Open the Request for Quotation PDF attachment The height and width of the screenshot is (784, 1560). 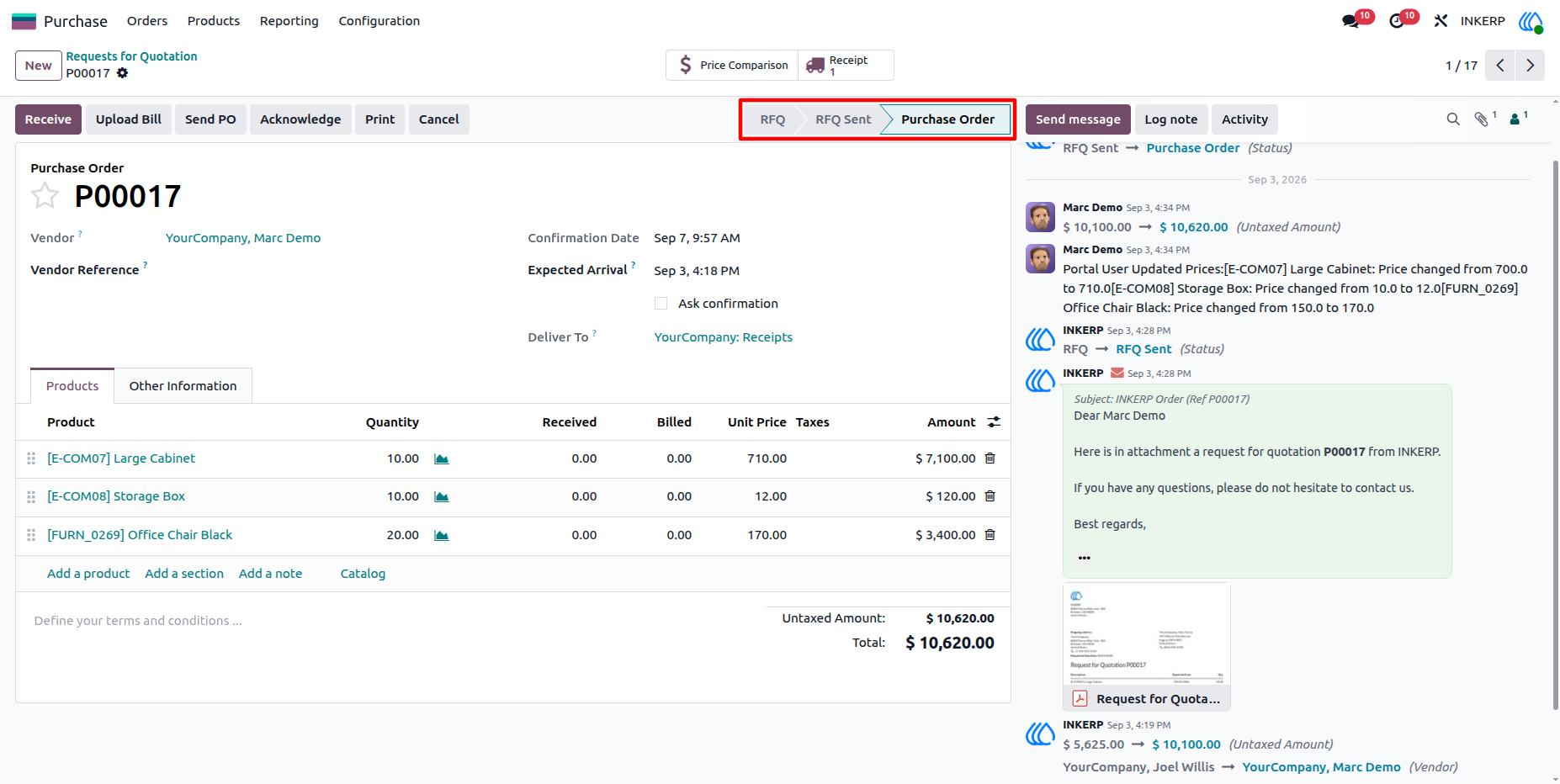tap(1147, 647)
